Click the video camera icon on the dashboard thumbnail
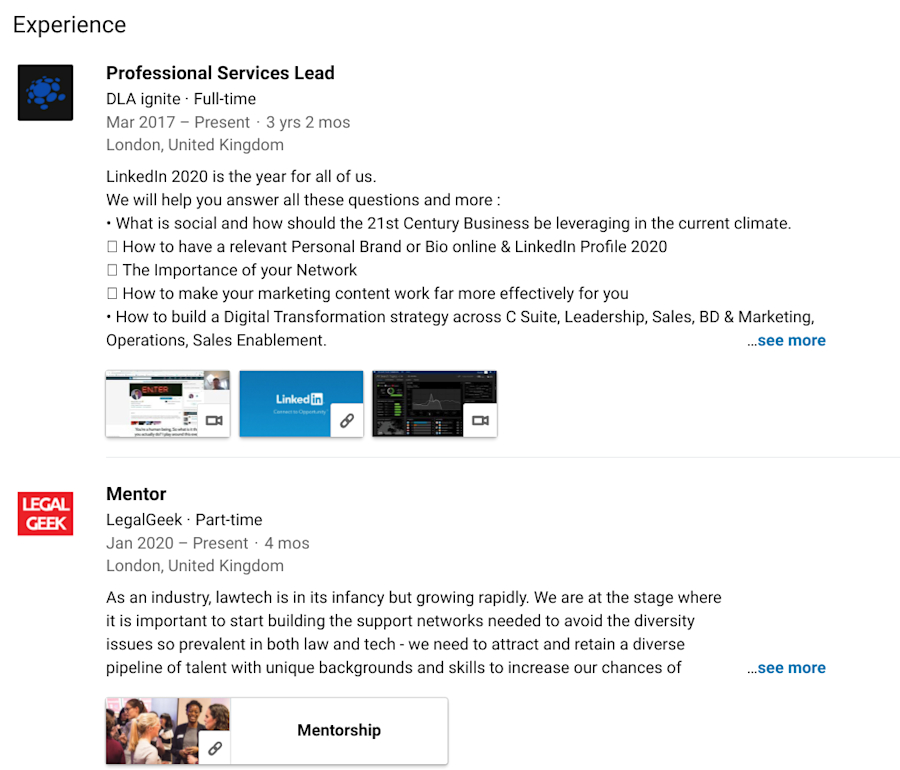The width and height of the screenshot is (900, 770). pos(481,421)
